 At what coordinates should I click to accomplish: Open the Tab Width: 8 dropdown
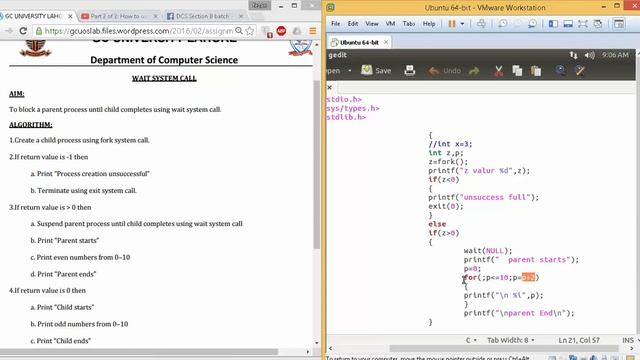(511, 340)
